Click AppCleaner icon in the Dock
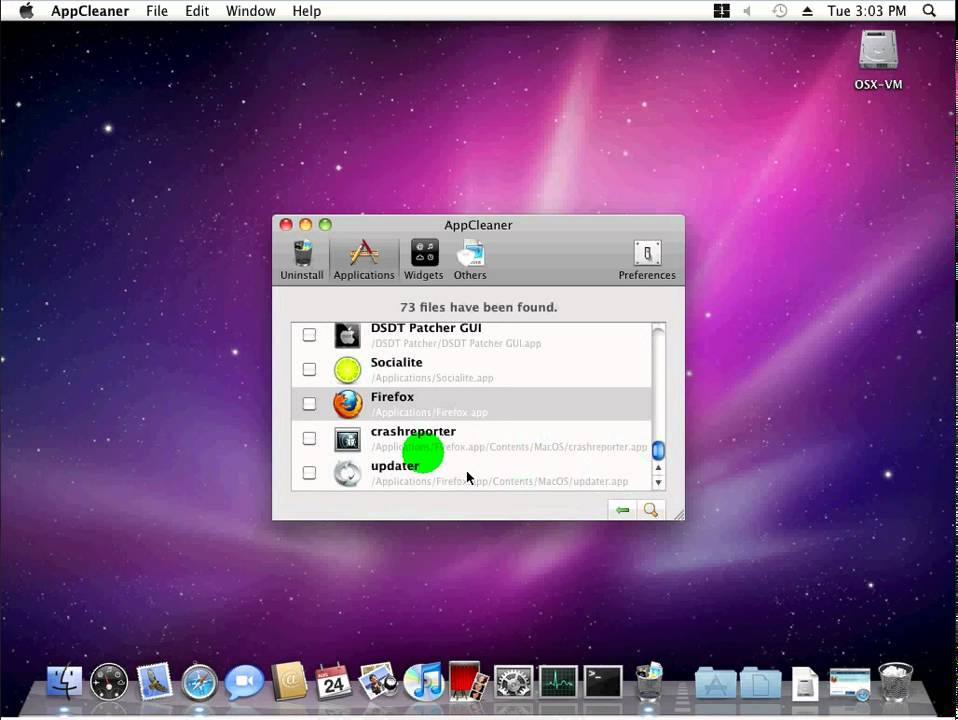Image resolution: width=958 pixels, height=720 pixels. pos(649,680)
